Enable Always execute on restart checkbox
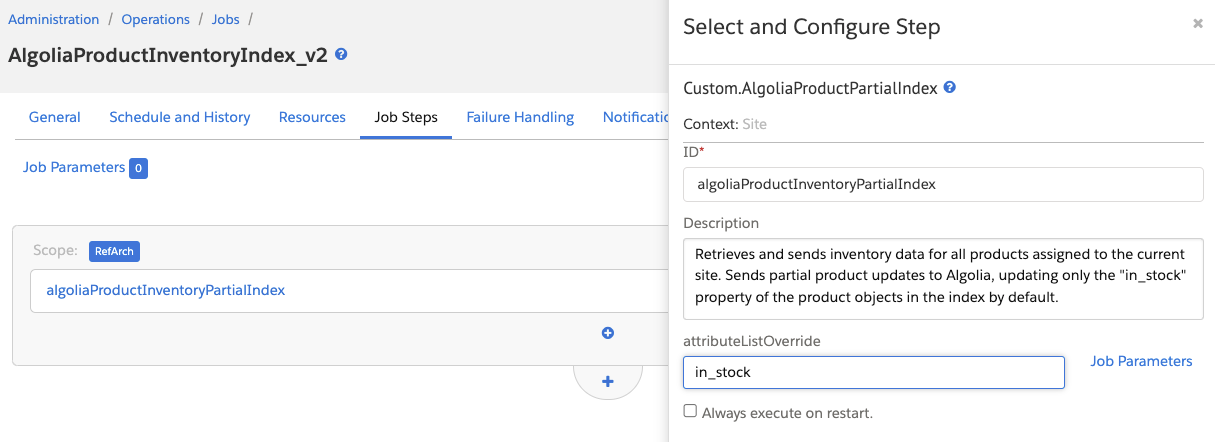The height and width of the screenshot is (442, 1215). click(690, 411)
